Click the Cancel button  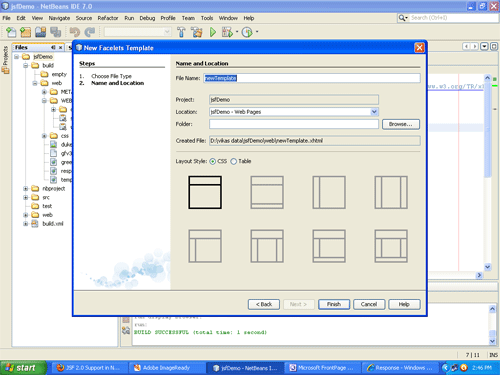369,304
